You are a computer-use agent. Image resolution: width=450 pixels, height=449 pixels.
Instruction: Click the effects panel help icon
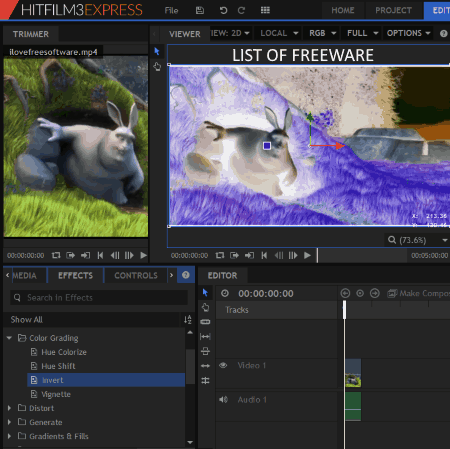[x=186, y=275]
